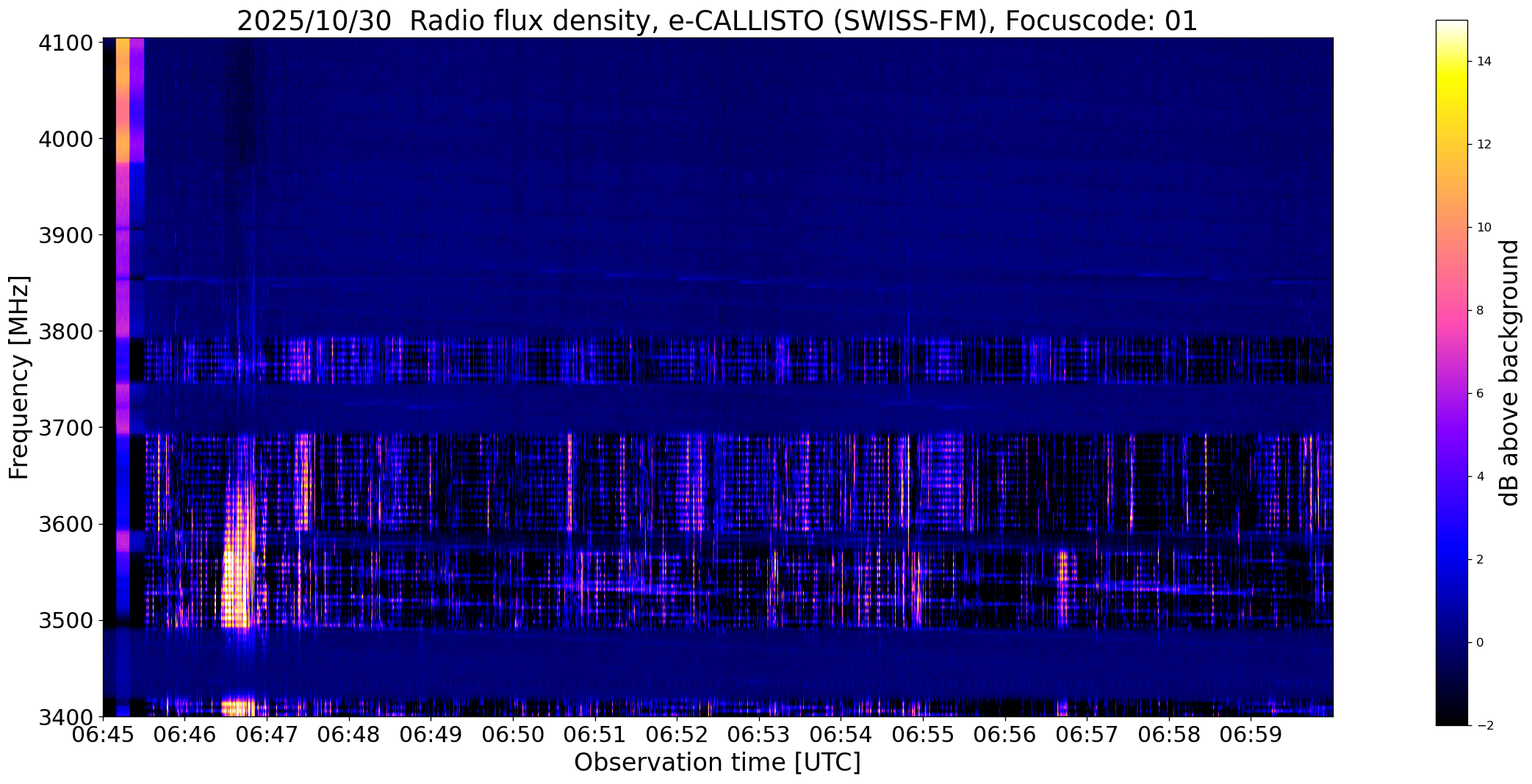Click the bright yellow burst near 06:46:30 at 3550 MHz
Image resolution: width=1532 pixels, height=784 pixels.
(237, 573)
